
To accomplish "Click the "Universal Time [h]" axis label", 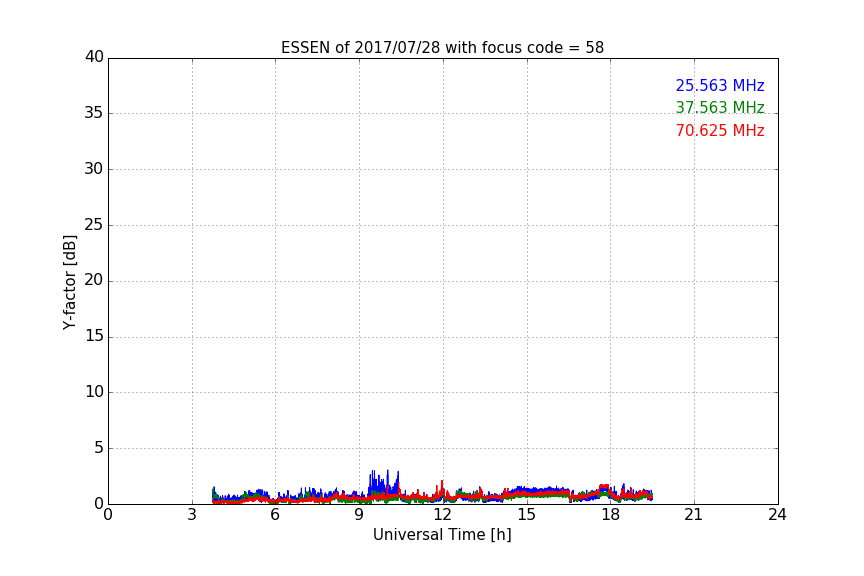I will click(442, 535).
